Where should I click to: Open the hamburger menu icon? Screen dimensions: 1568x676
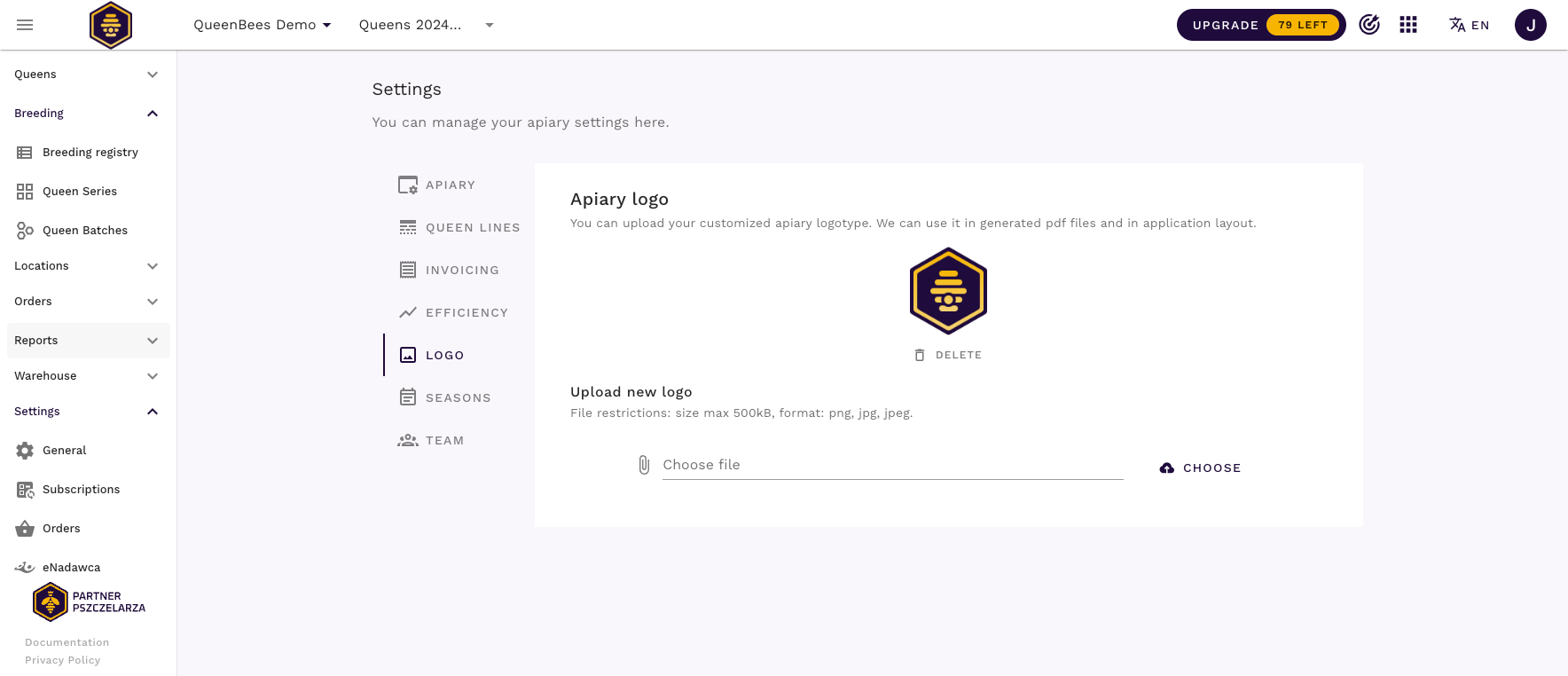tap(25, 25)
